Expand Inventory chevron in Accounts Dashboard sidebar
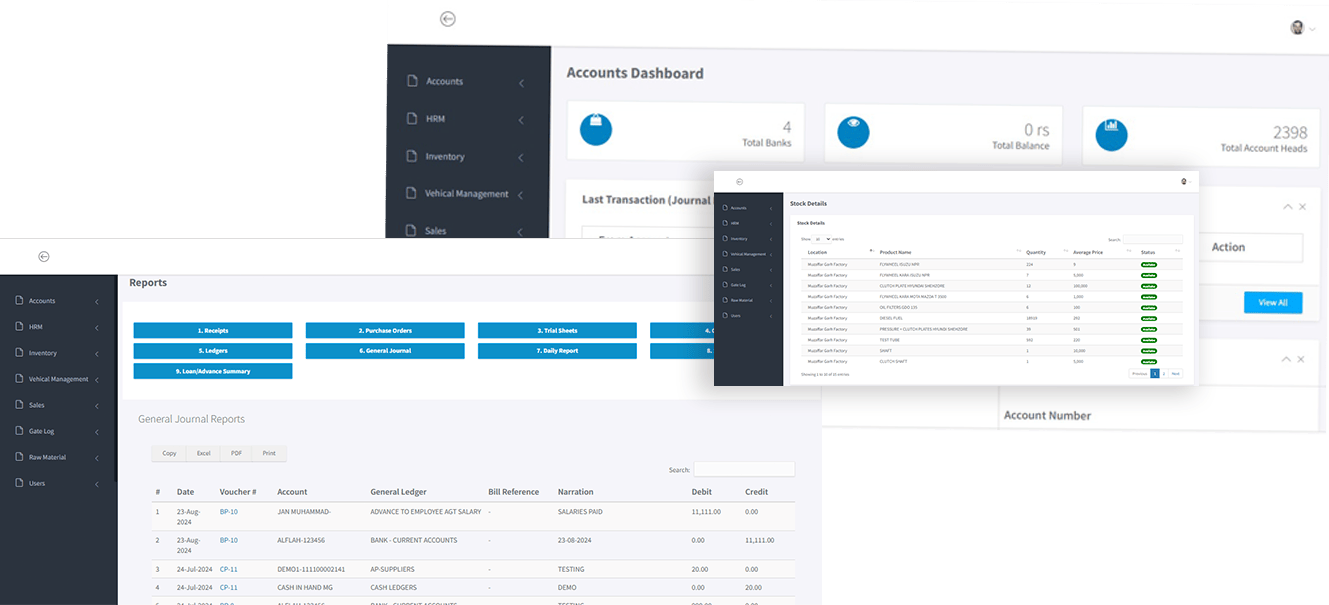 pyautogui.click(x=521, y=158)
